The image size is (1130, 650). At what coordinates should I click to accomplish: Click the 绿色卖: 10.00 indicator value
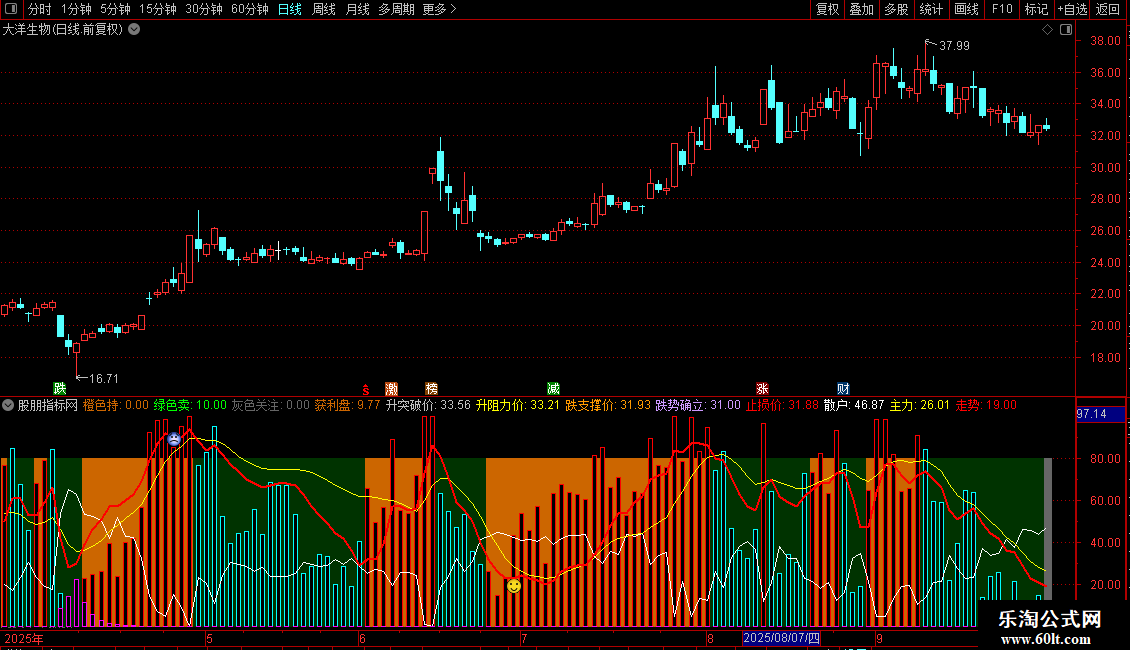pyautogui.click(x=190, y=406)
